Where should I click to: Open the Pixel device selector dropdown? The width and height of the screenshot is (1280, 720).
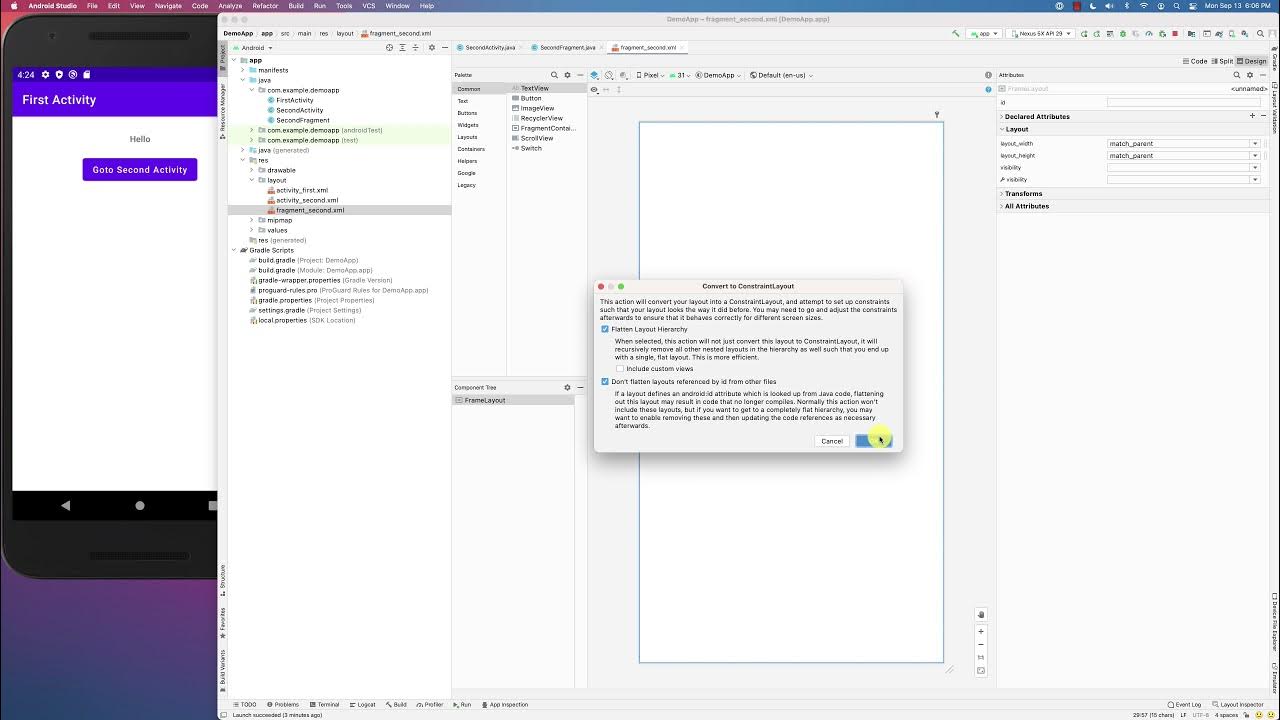coord(651,75)
